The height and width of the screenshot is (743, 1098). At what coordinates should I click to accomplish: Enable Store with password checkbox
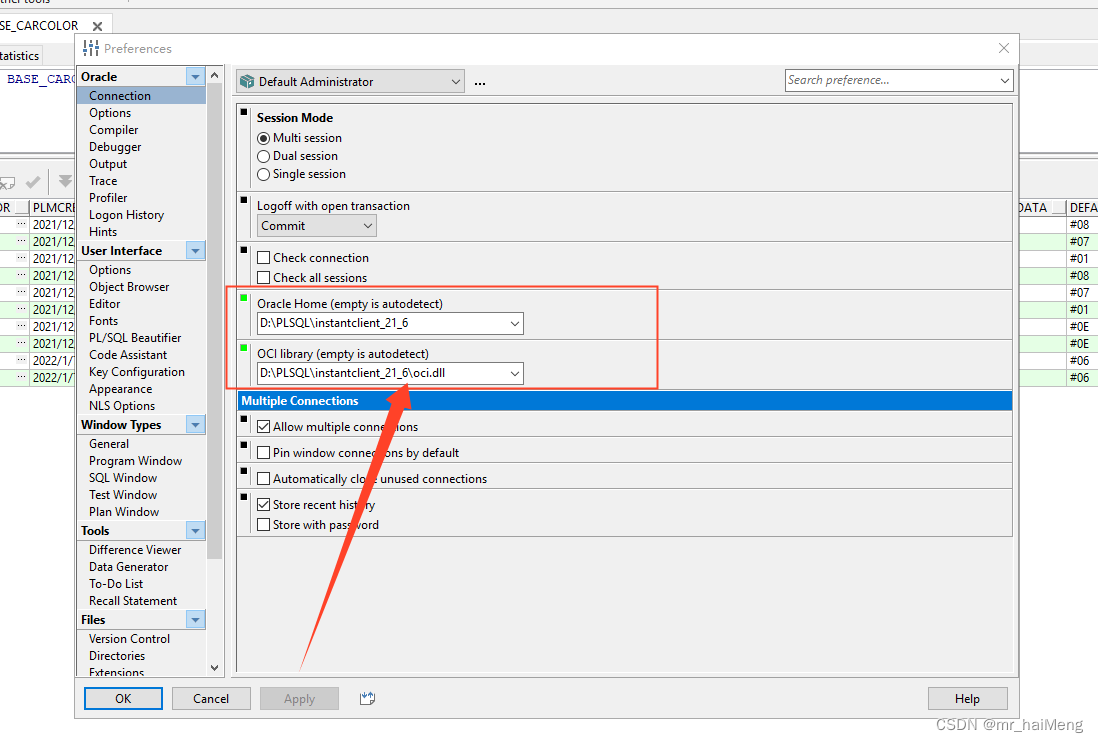coord(263,525)
